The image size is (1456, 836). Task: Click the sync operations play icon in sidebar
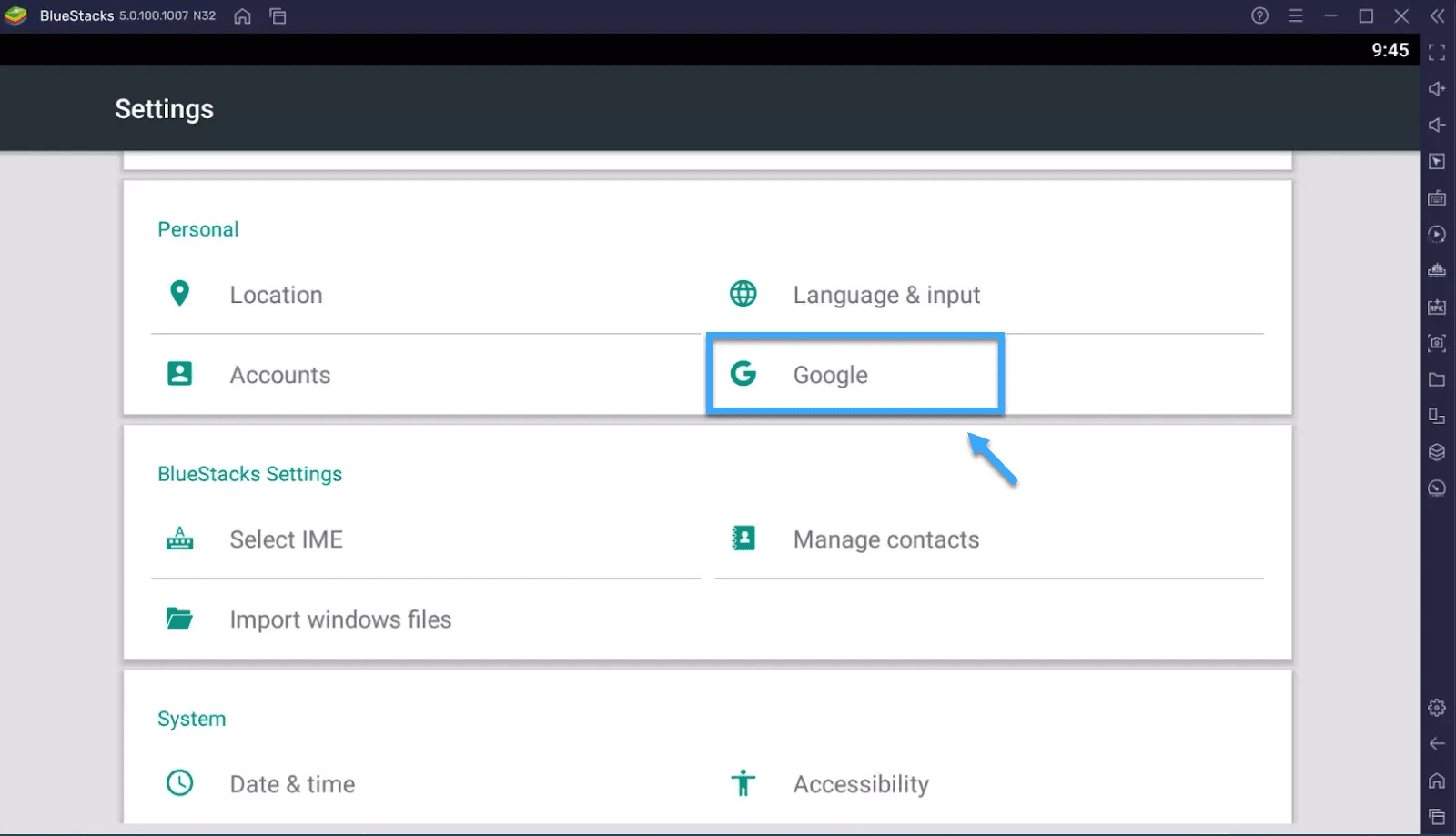click(x=1437, y=234)
